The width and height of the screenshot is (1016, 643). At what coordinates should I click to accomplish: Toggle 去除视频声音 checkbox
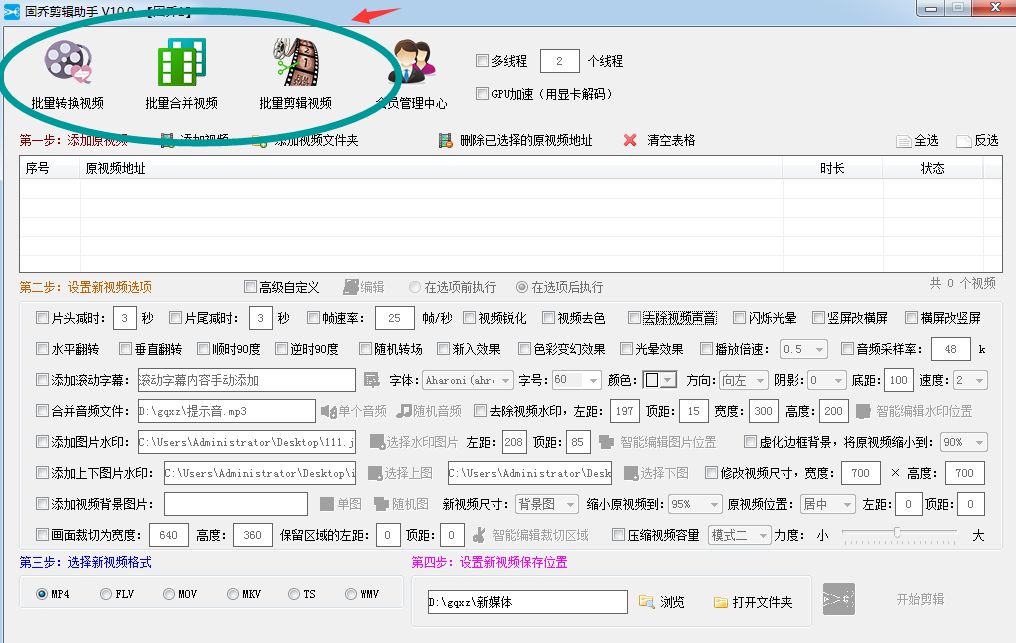click(634, 318)
